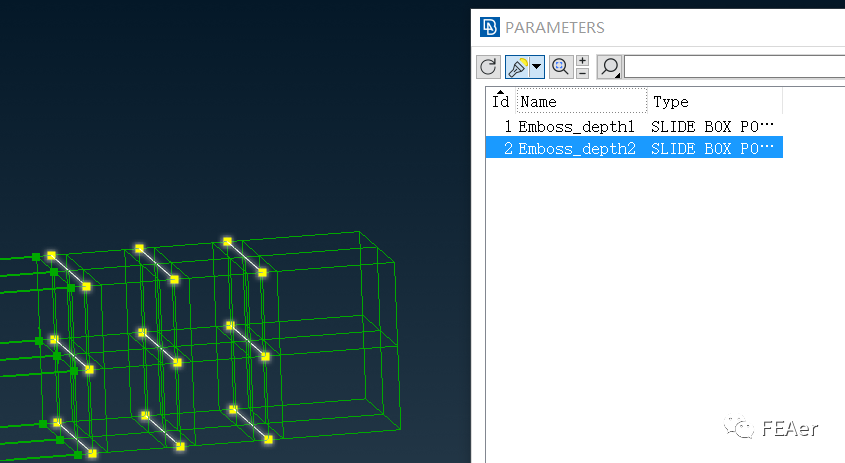
Task: Click the plus expand-all button
Action: pos(582,61)
